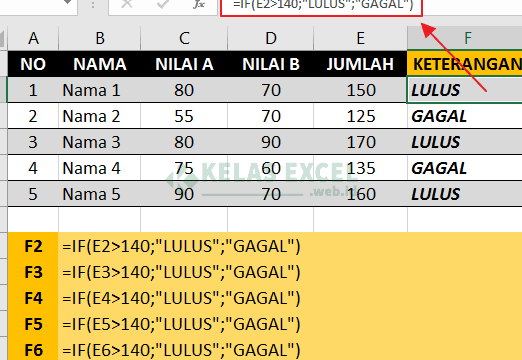Click the formula text with E6>140
Screen dimensions: 522x360
[x=181, y=350]
